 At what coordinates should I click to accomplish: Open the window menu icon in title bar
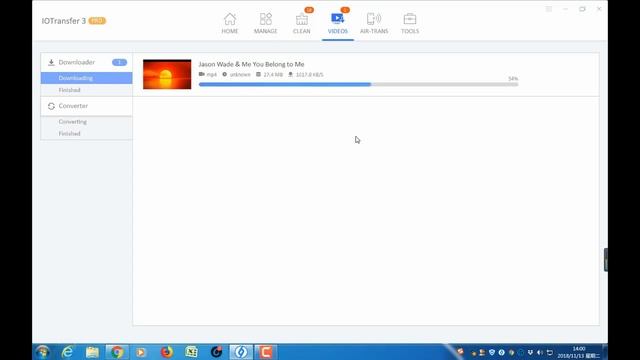point(549,9)
